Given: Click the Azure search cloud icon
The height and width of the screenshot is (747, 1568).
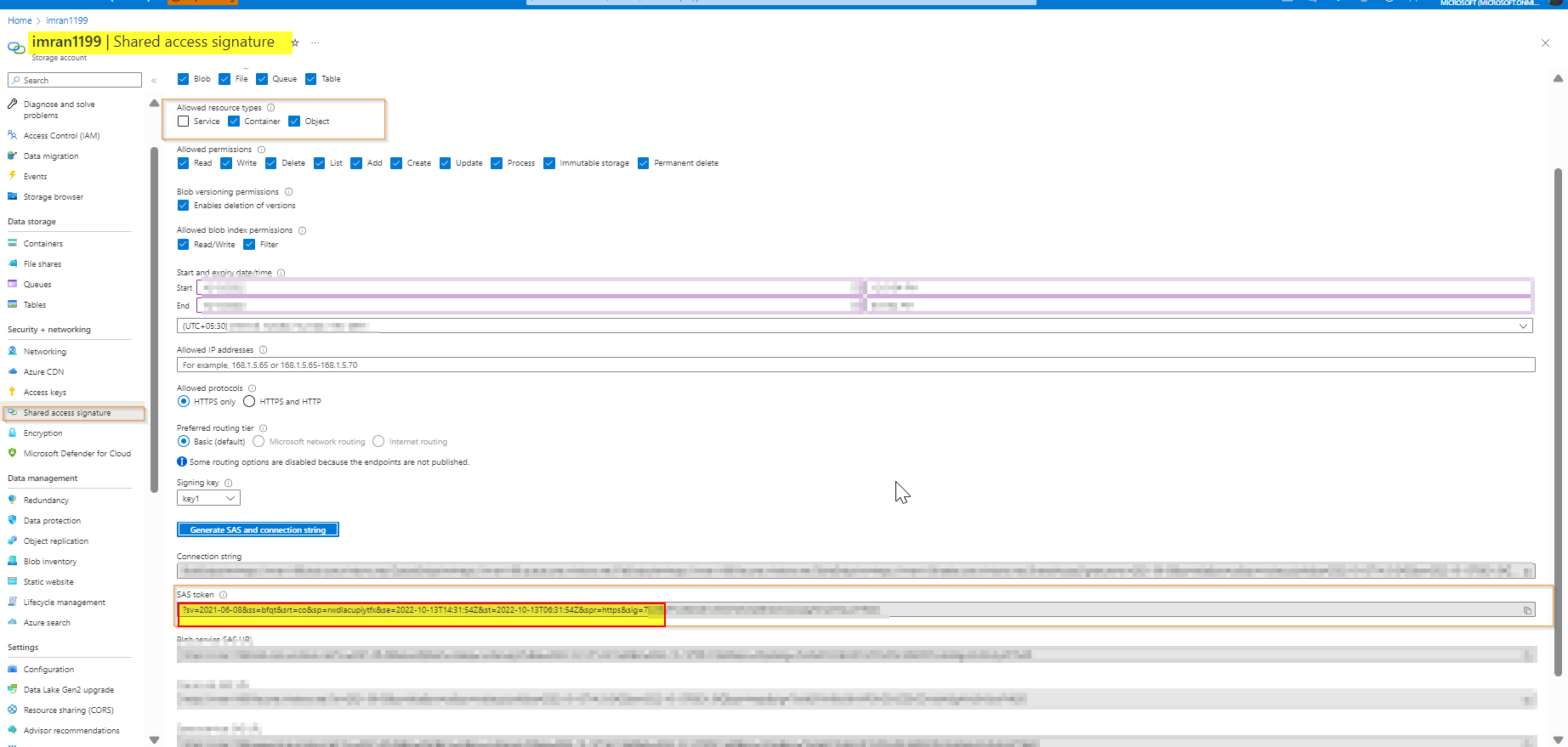Looking at the screenshot, I should pos(12,622).
